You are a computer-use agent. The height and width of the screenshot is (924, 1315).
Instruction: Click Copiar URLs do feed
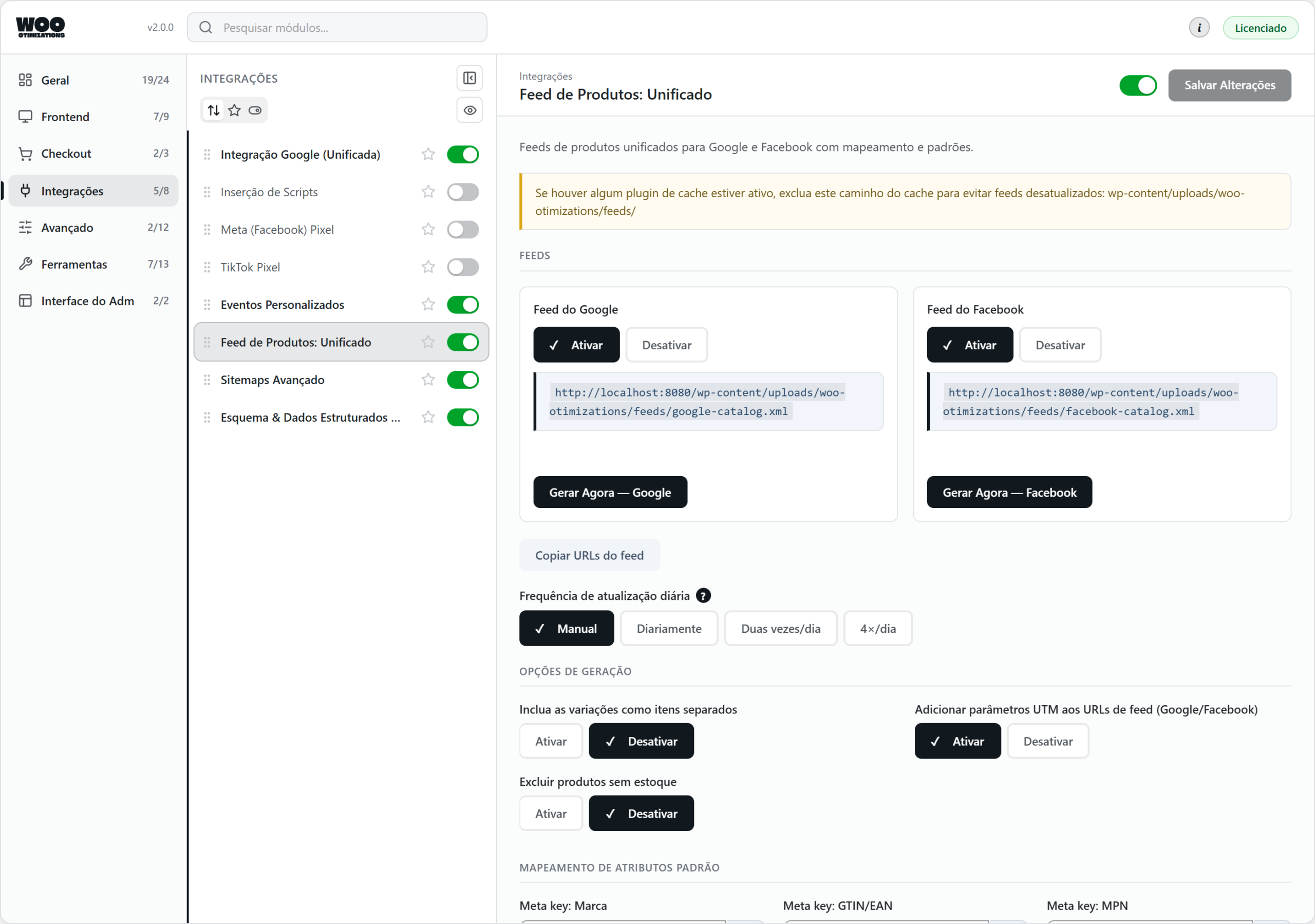coord(589,555)
